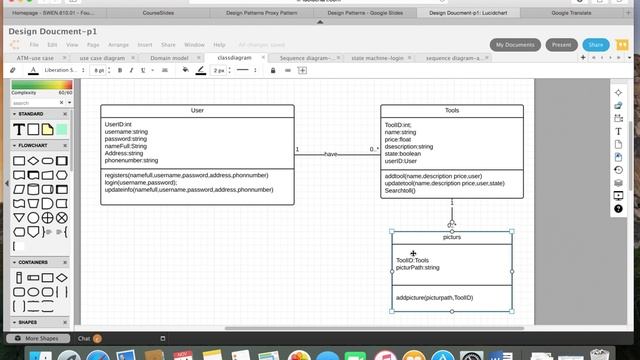The height and width of the screenshot is (360, 640).
Task: Select the Text shape in Standard library
Action: (x=19, y=130)
